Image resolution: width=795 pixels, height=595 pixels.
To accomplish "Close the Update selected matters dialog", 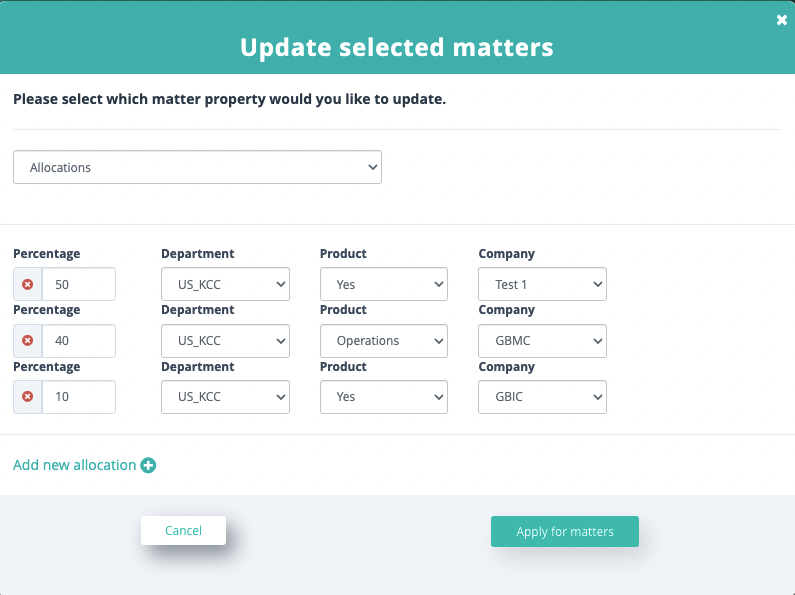I will 782,20.
